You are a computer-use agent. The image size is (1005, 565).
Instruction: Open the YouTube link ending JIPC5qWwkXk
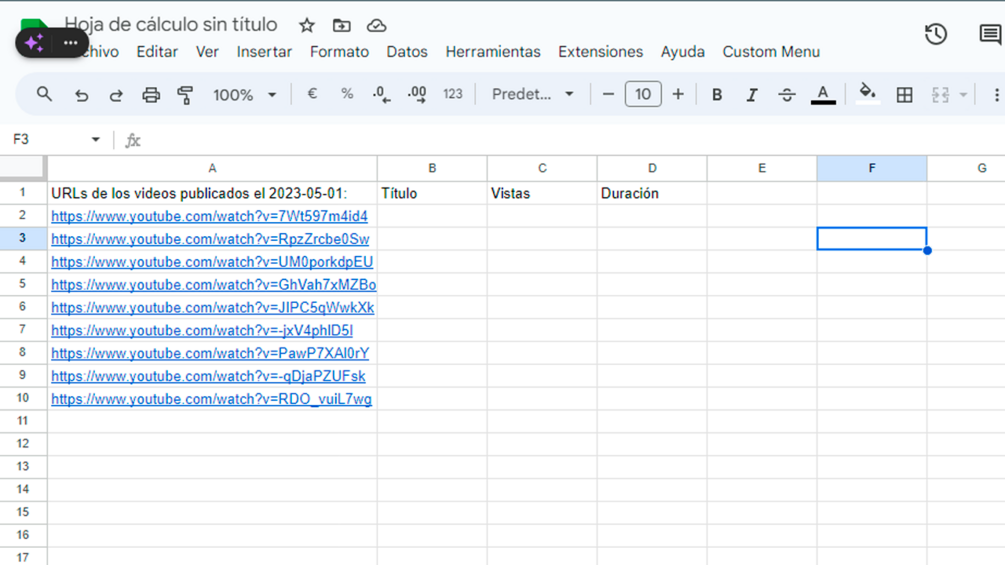coord(213,307)
